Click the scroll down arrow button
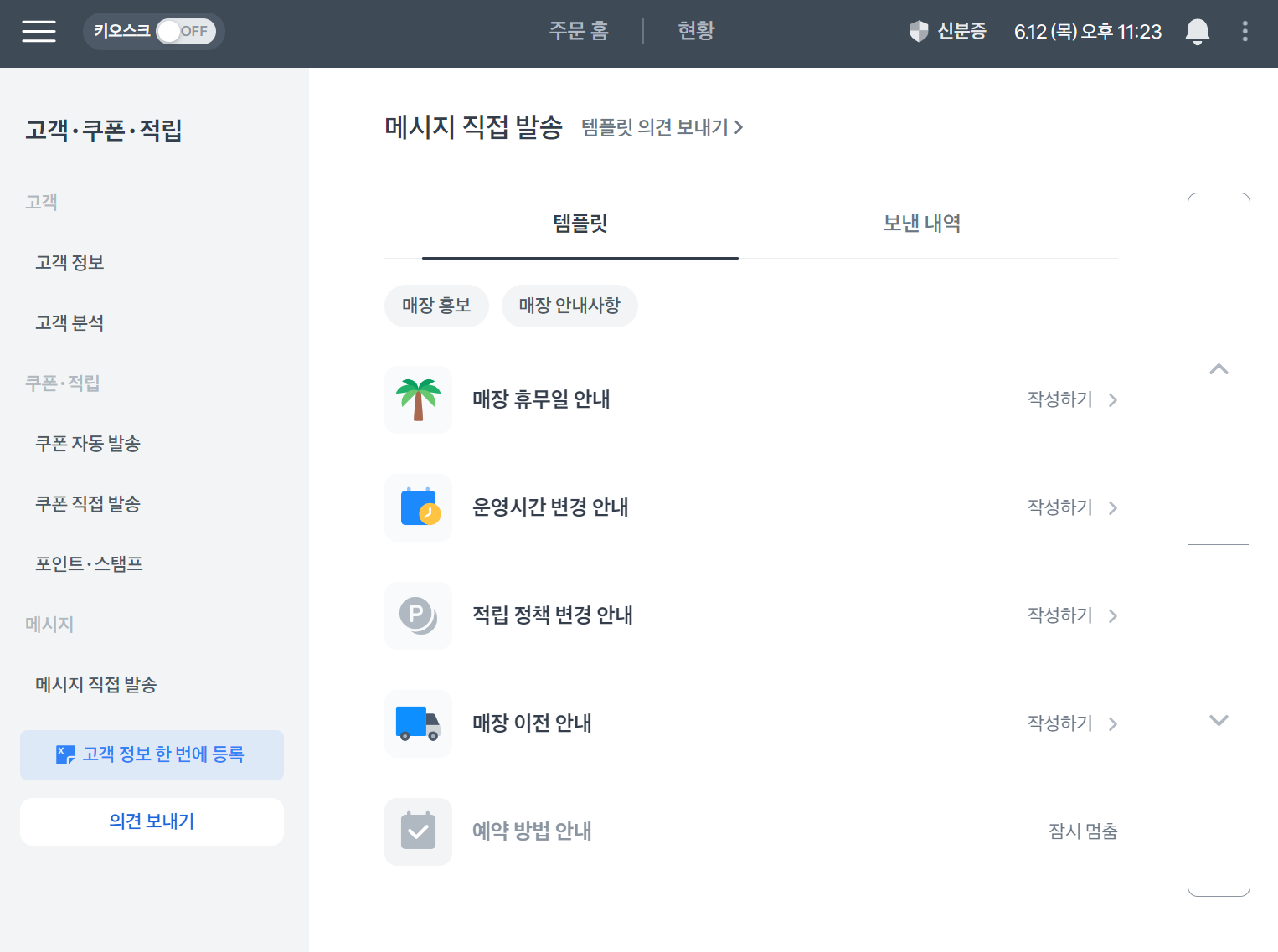Viewport: 1278px width, 952px height. [x=1219, y=721]
